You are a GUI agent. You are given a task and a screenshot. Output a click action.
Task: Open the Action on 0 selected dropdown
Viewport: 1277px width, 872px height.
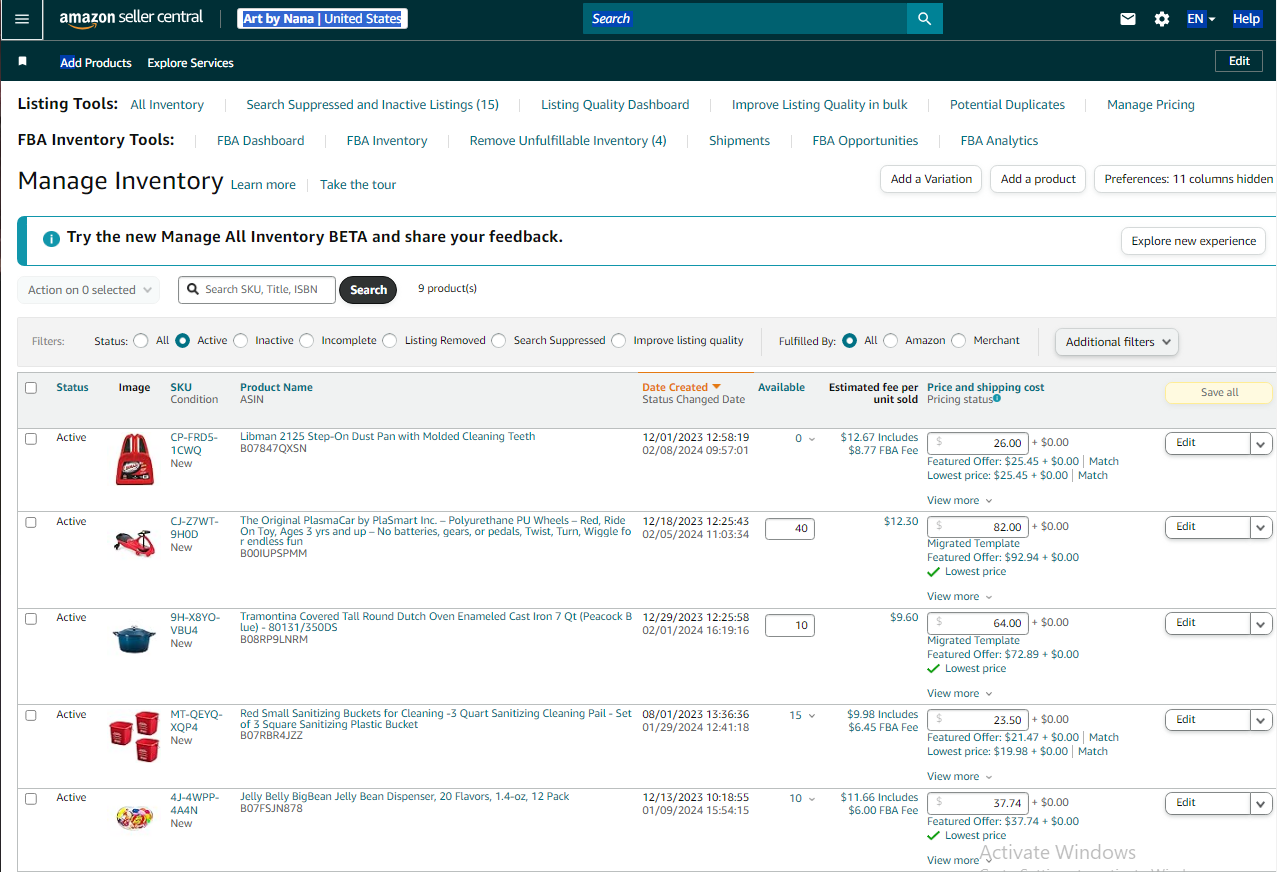click(88, 290)
